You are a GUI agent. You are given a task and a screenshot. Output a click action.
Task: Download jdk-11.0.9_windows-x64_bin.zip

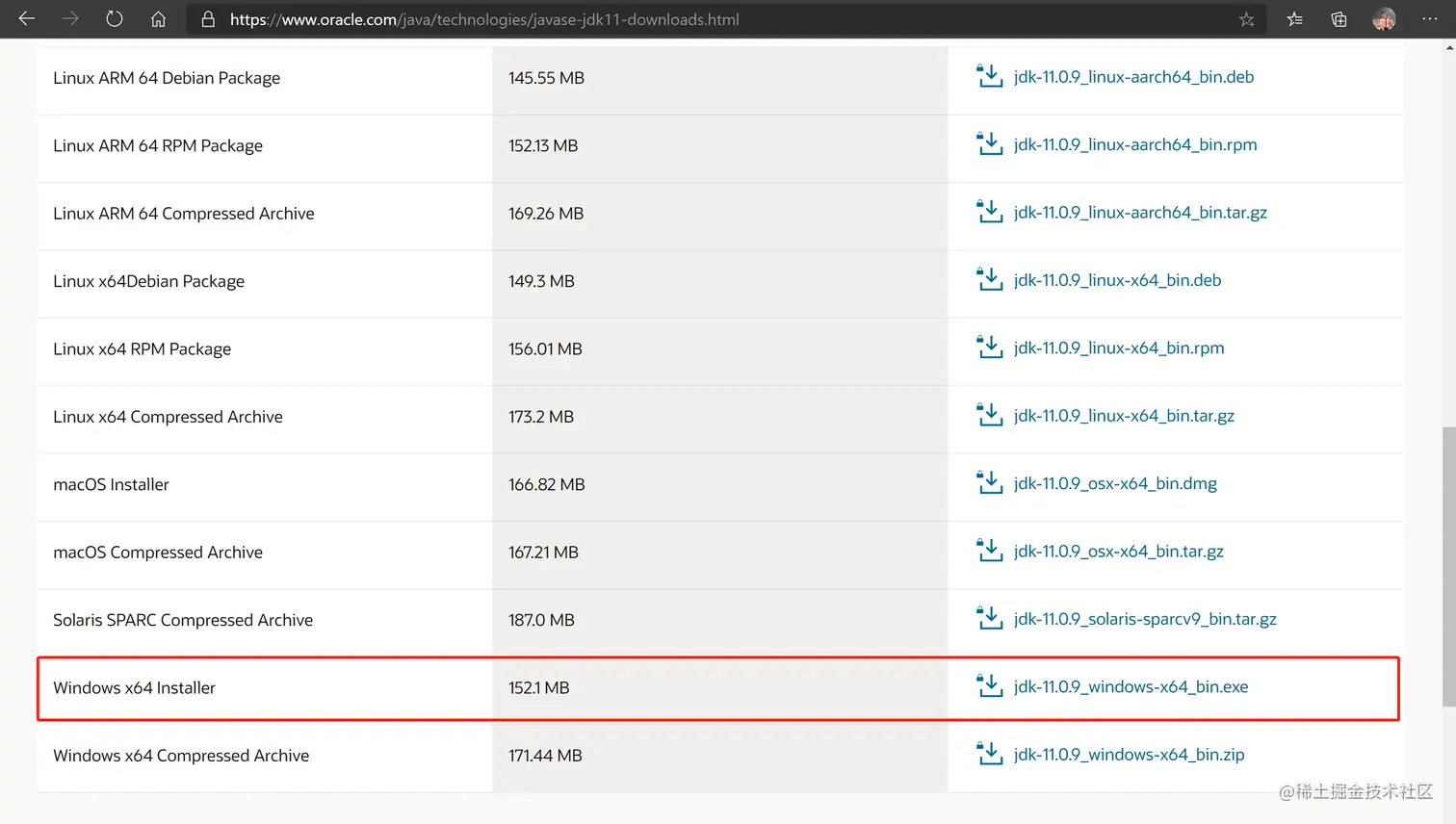[x=1129, y=755]
